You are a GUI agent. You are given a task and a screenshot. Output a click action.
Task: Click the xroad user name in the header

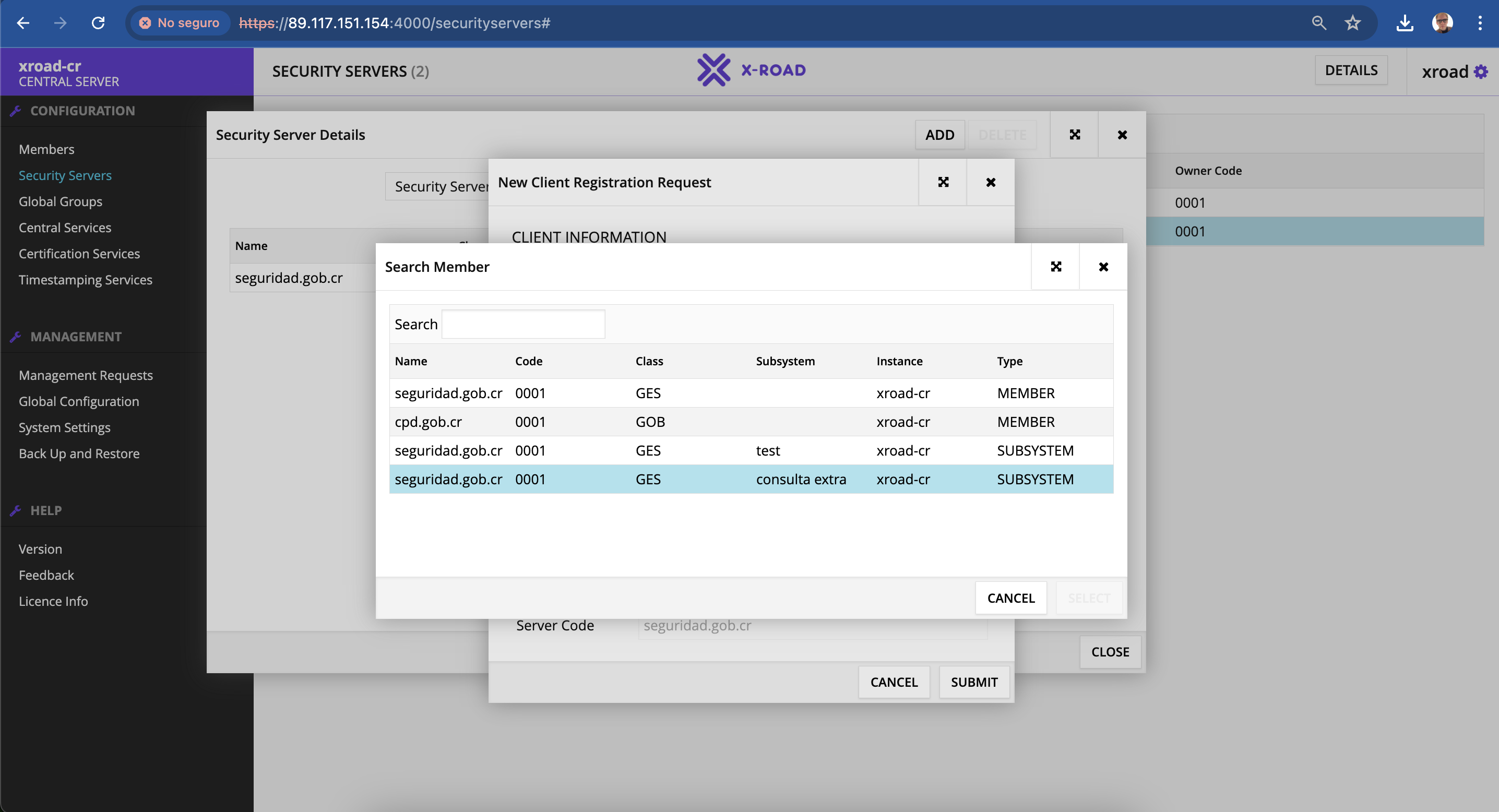pos(1445,71)
